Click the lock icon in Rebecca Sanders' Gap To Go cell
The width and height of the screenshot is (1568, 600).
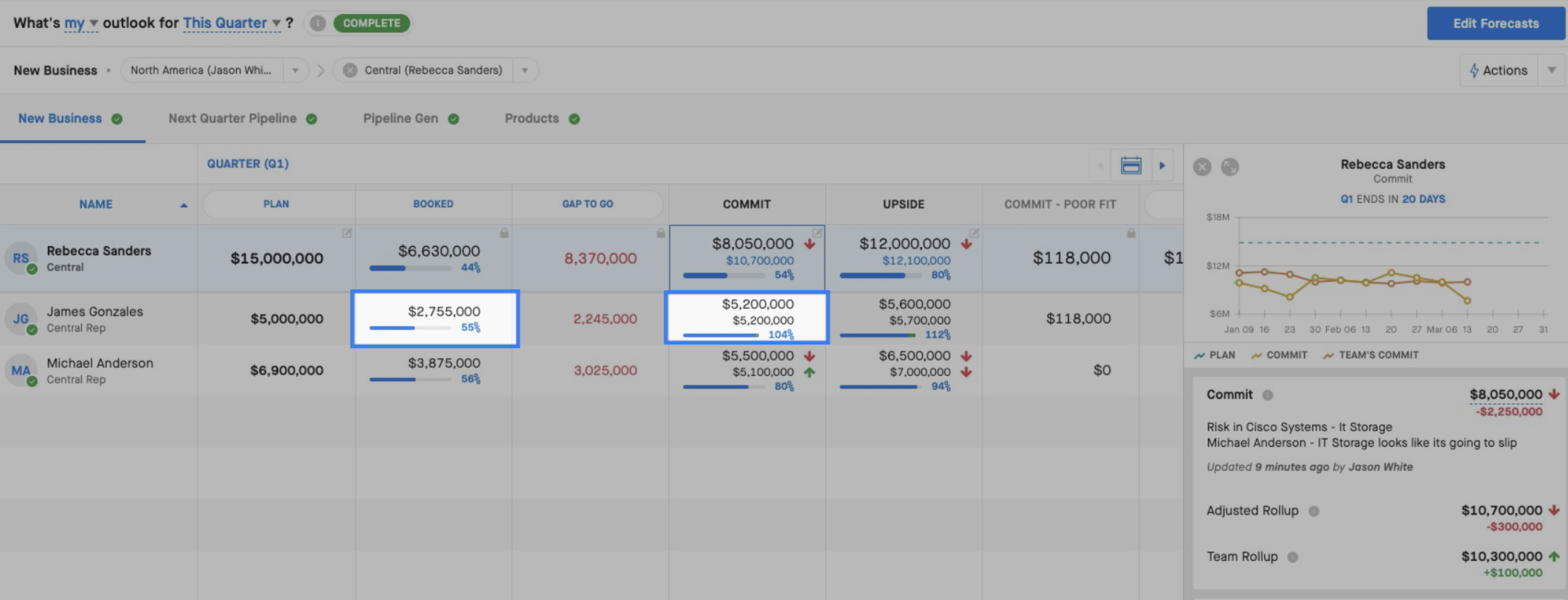(661, 233)
